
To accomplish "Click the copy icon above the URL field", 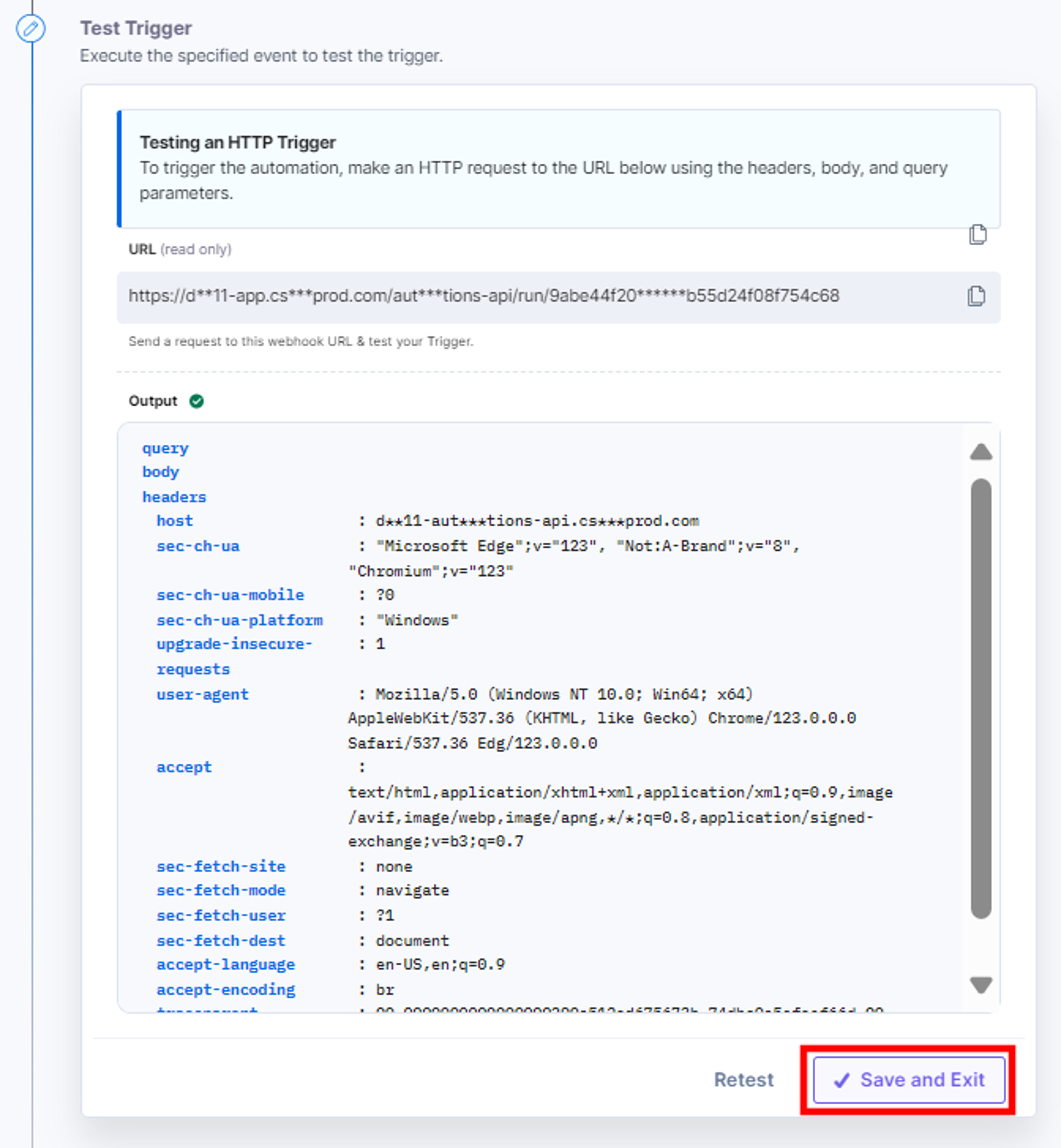I will (x=977, y=234).
